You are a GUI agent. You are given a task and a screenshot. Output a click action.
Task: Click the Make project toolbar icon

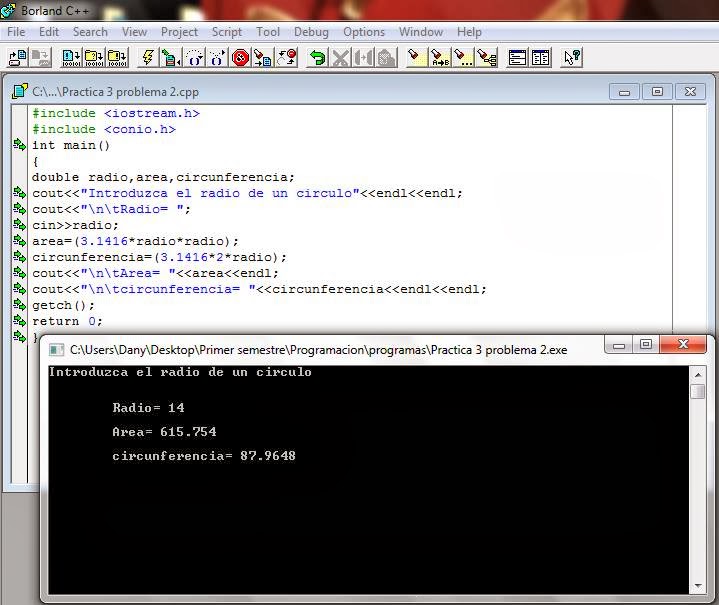click(x=94, y=58)
